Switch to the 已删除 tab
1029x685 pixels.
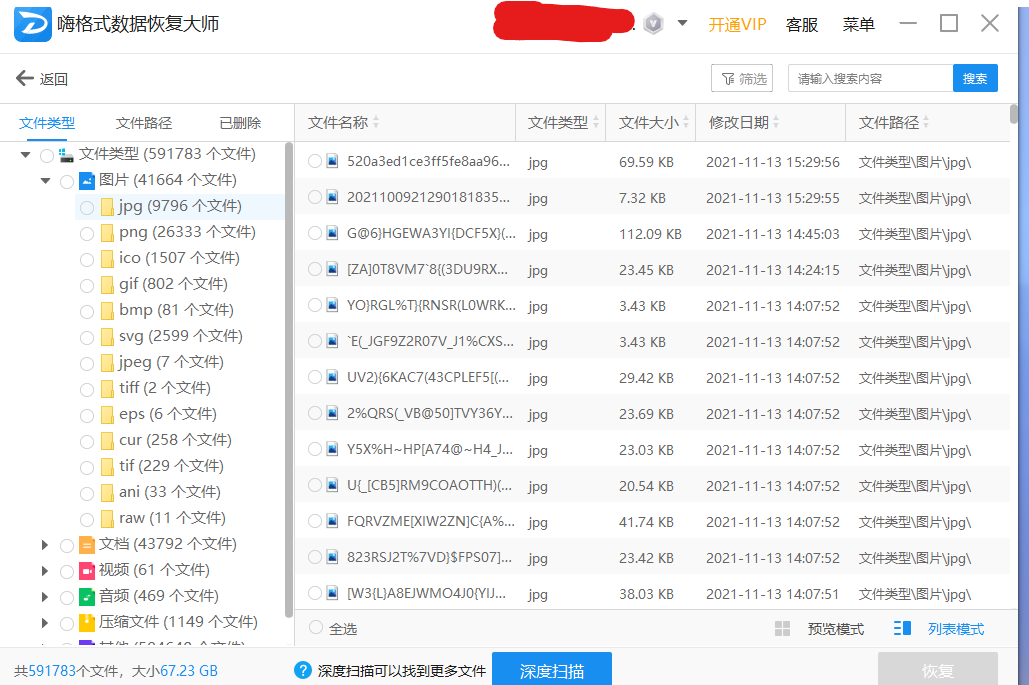tap(240, 123)
